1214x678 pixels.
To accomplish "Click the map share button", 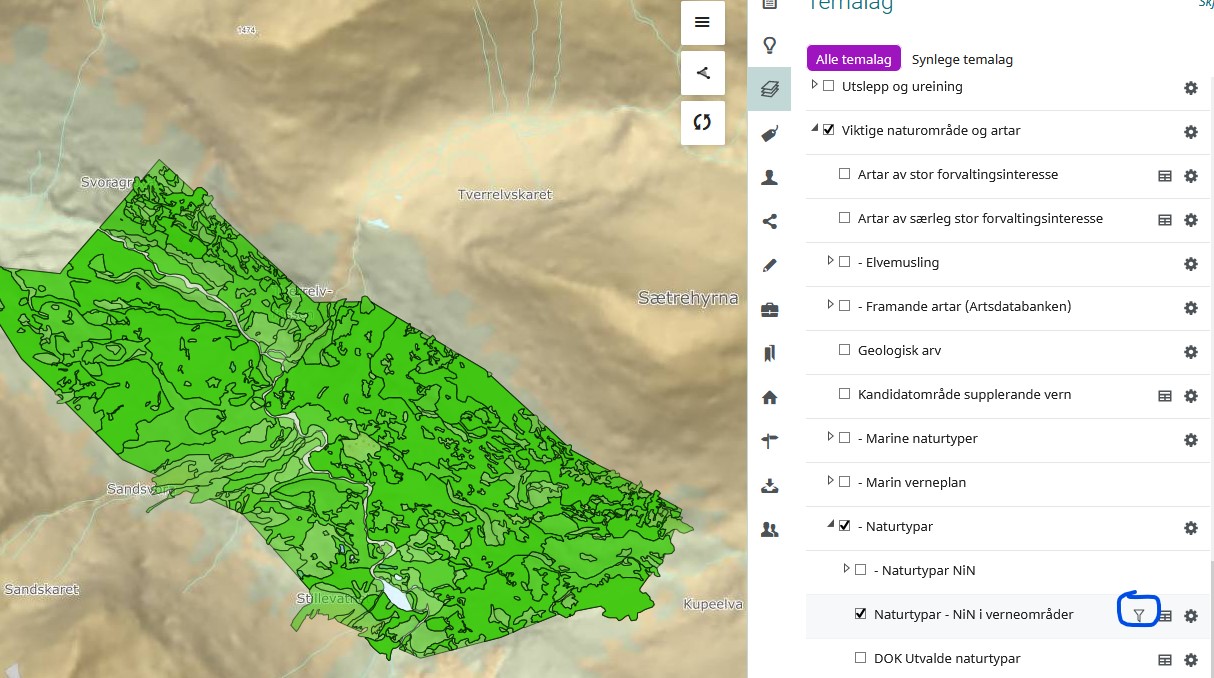I will [x=702, y=72].
